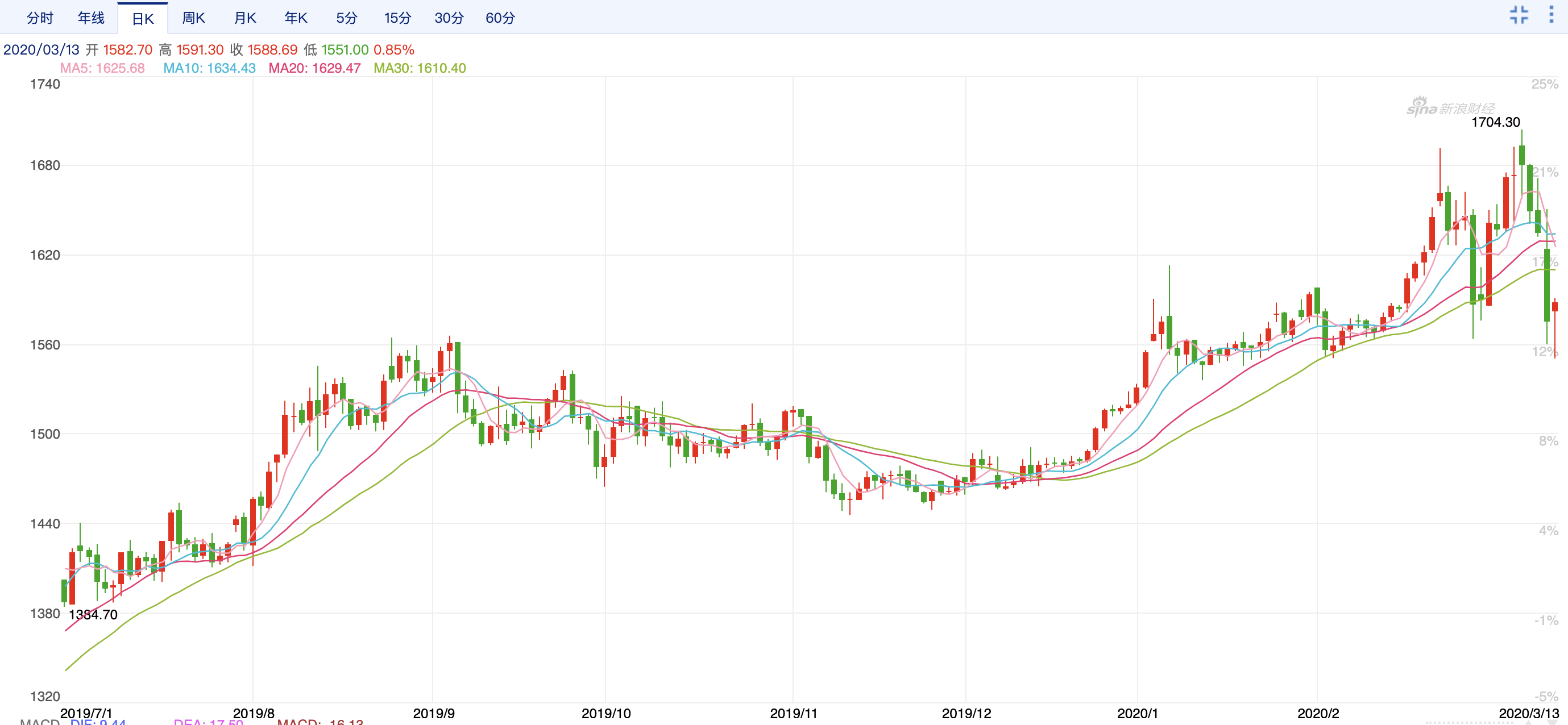Click the 2019/7/1 date axis label

pos(86,714)
